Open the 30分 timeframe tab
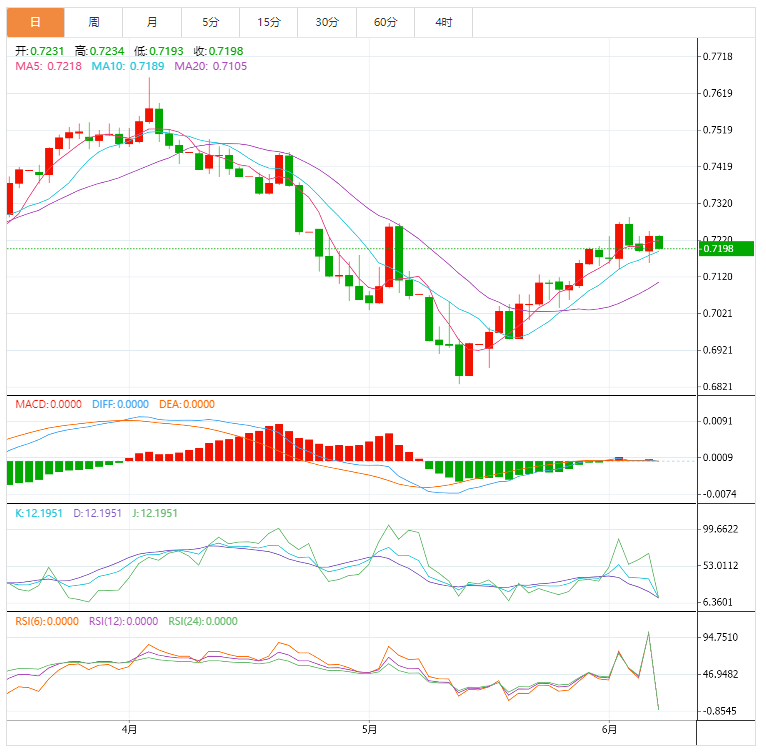Image resolution: width=766 pixels, height=754 pixels. coord(327,22)
